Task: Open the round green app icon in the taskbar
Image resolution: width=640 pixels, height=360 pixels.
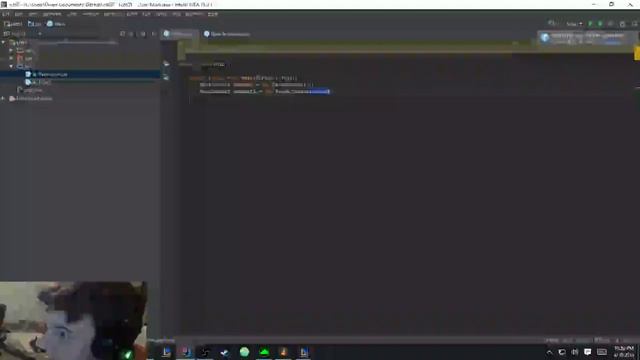Action: coord(244,352)
